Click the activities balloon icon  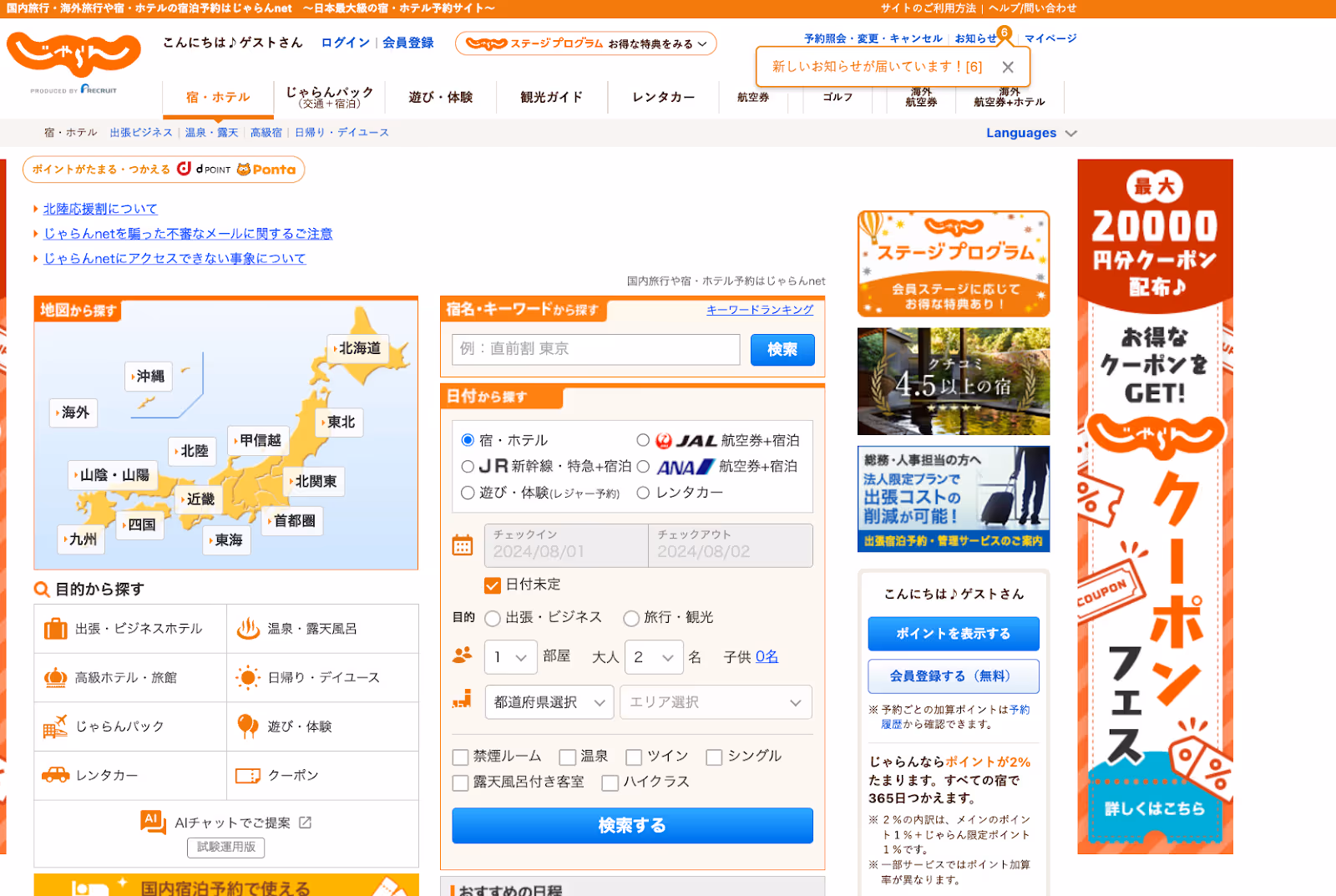pyautogui.click(x=248, y=726)
